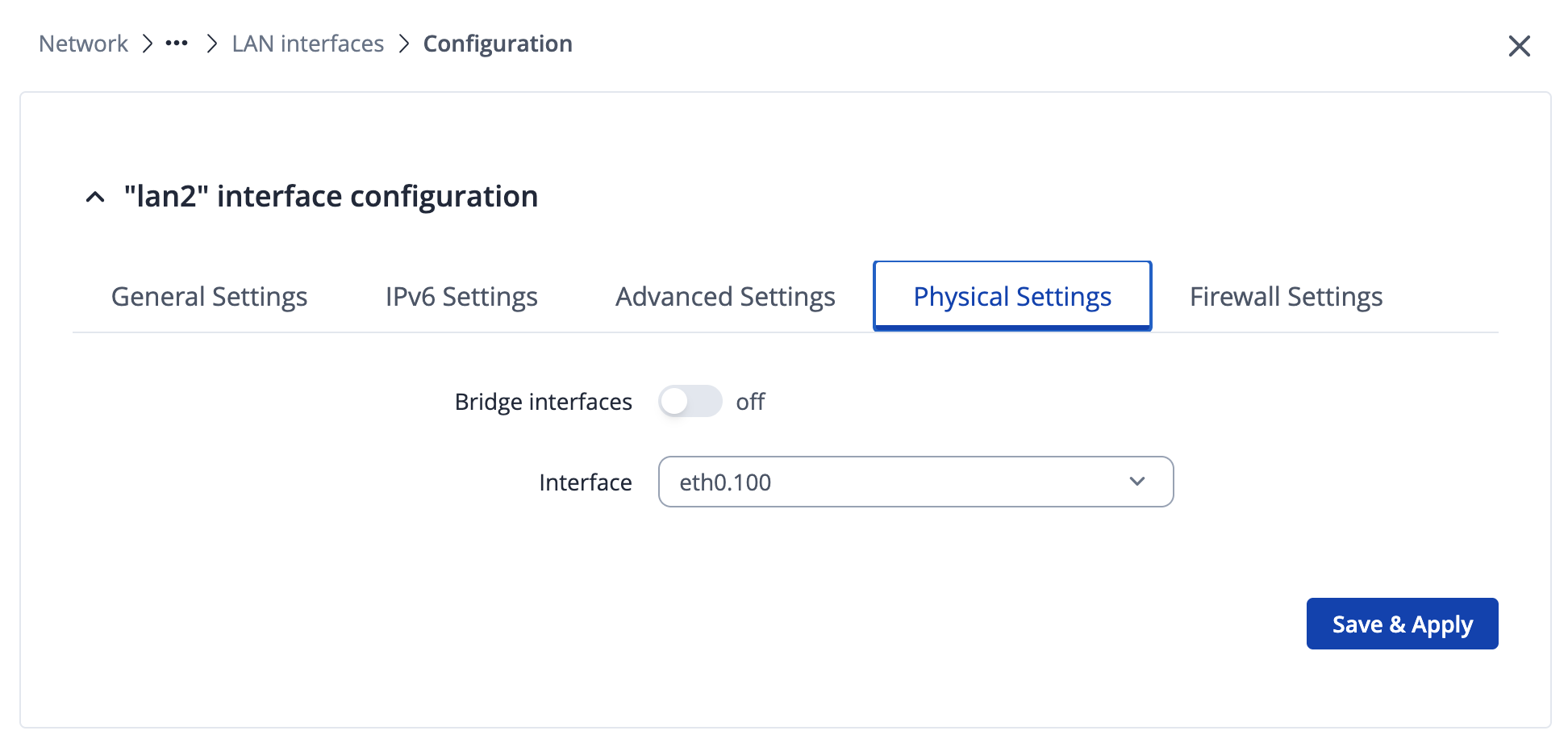1568x739 pixels.
Task: Go to the Advanced Settings tab
Action: 725,297
